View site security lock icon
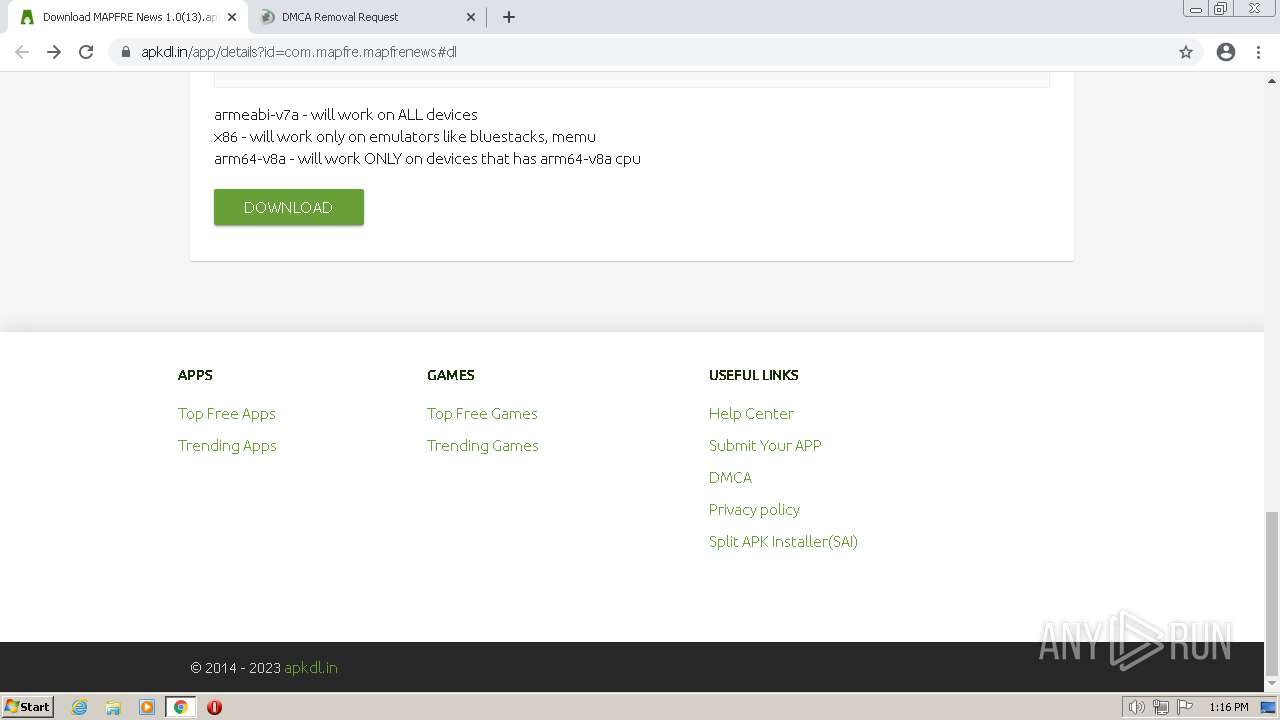1280x720 pixels. pyautogui.click(x=126, y=52)
